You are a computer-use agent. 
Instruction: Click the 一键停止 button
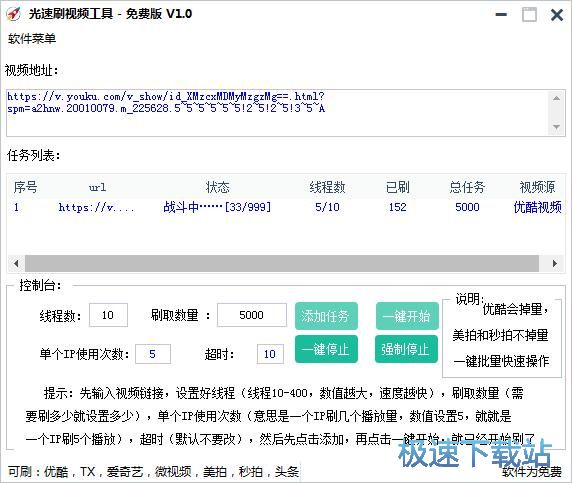[x=326, y=349]
